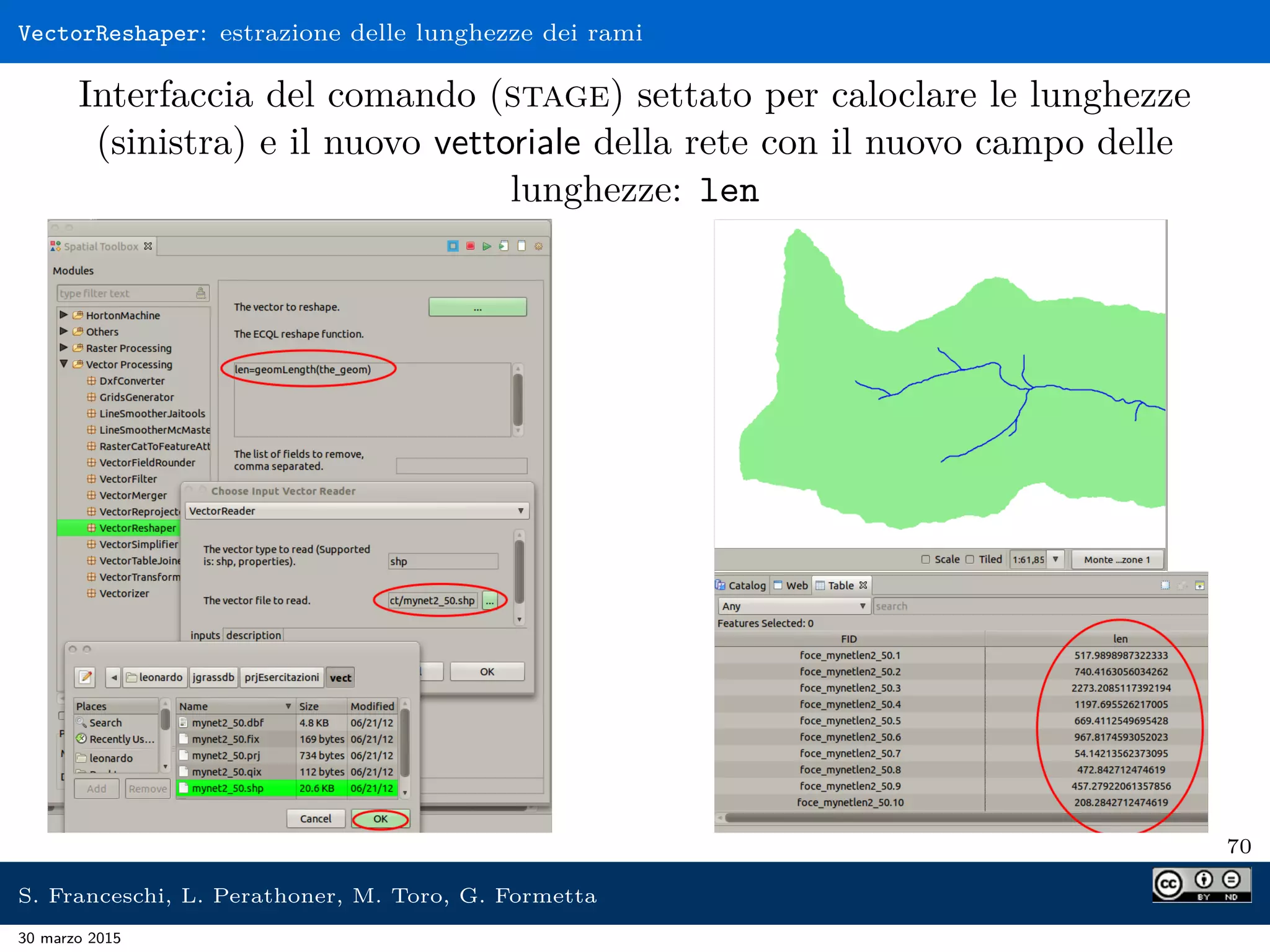Close the Spatial Toolbox tab with its X

(x=148, y=246)
